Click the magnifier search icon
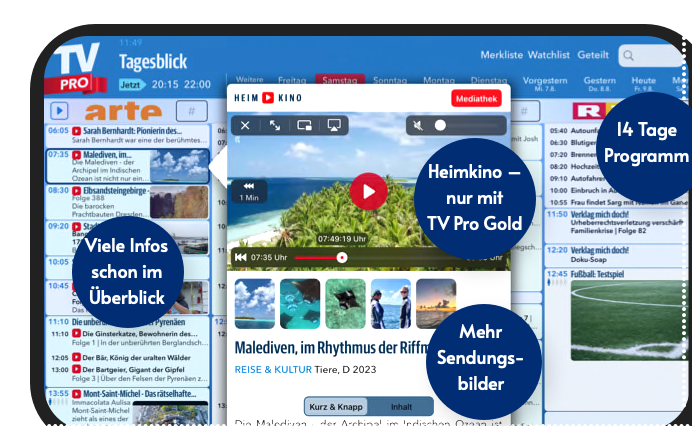The height and width of the screenshot is (426, 692). pos(629,56)
